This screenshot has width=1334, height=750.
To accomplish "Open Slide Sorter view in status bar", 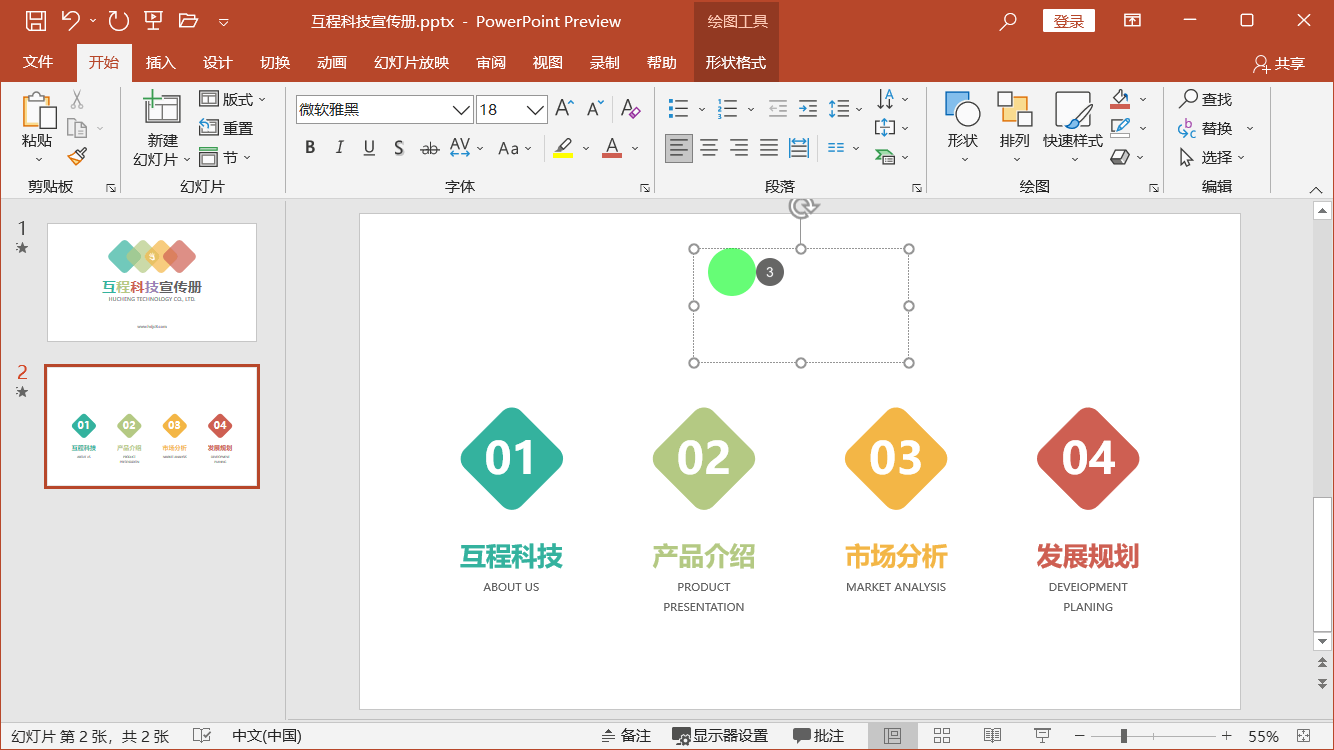I will click(x=941, y=736).
